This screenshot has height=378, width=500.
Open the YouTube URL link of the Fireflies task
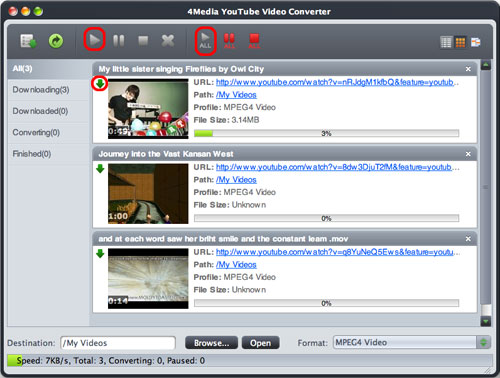click(x=337, y=82)
